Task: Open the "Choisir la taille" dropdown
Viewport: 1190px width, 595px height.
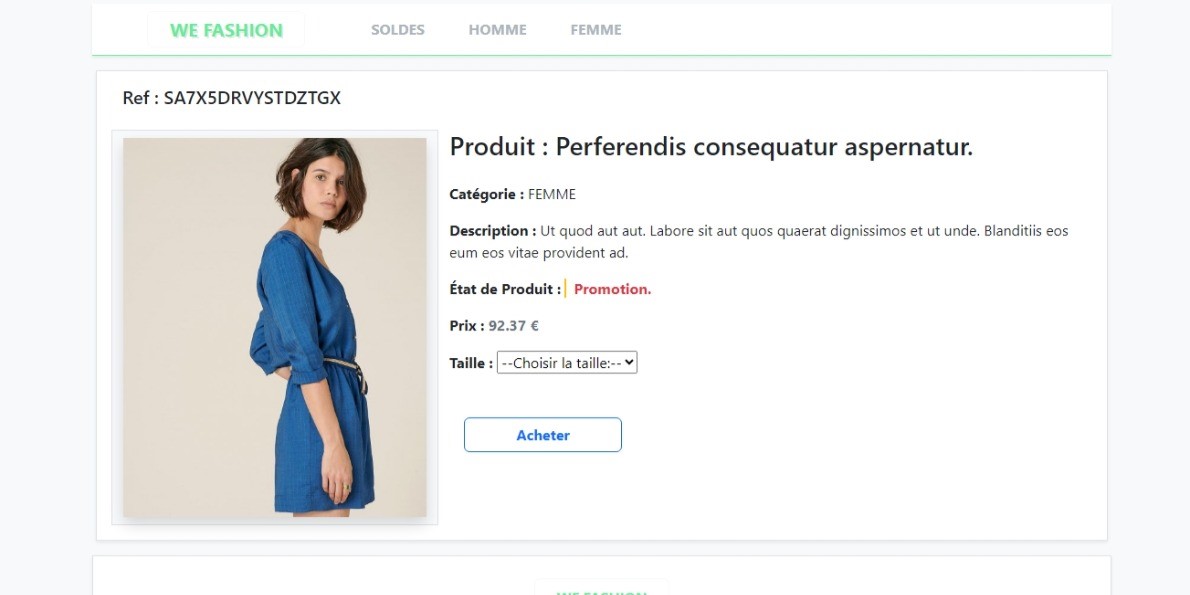Action: pos(567,362)
